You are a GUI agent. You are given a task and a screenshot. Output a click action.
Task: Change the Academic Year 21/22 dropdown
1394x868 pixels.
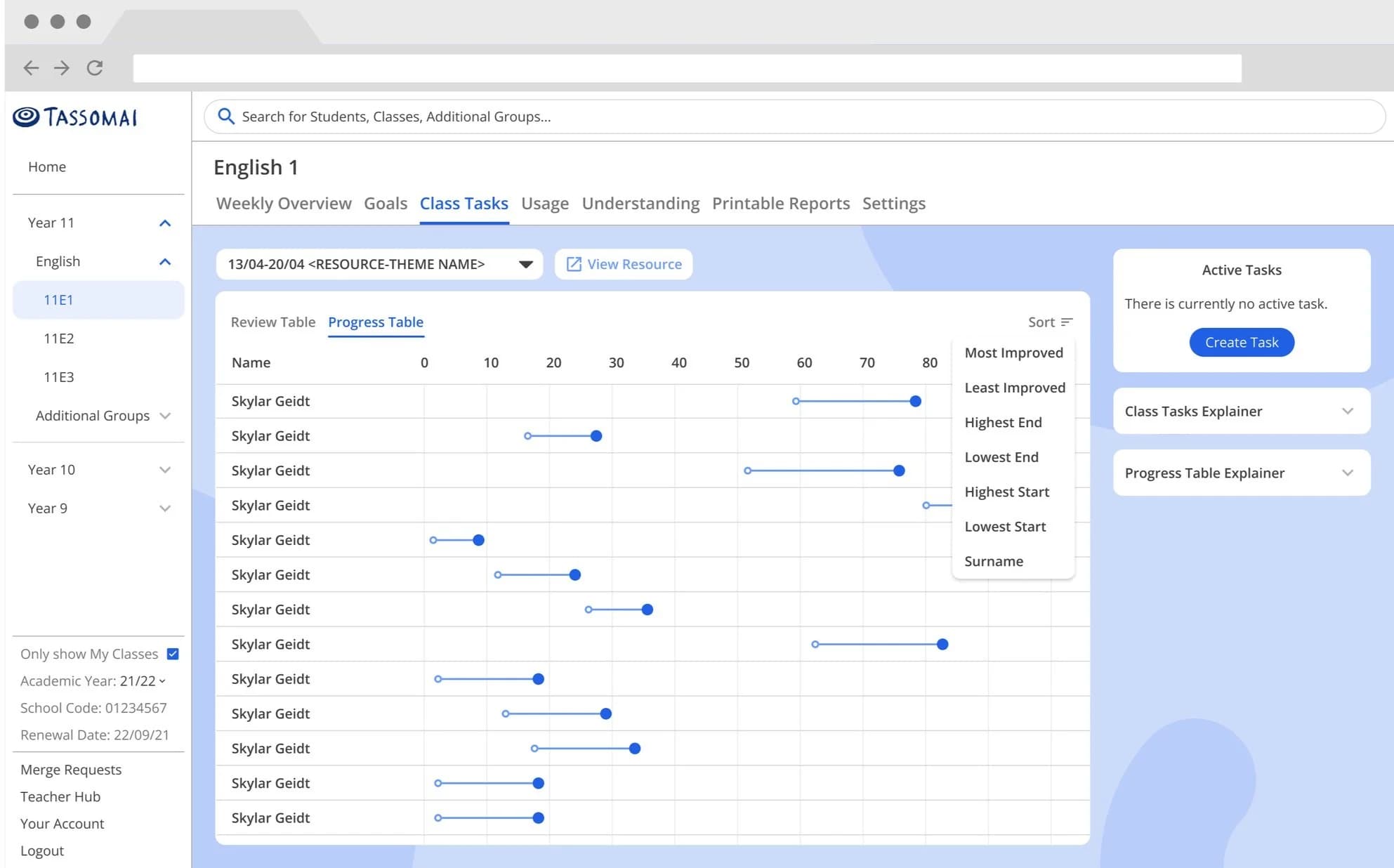tap(143, 681)
